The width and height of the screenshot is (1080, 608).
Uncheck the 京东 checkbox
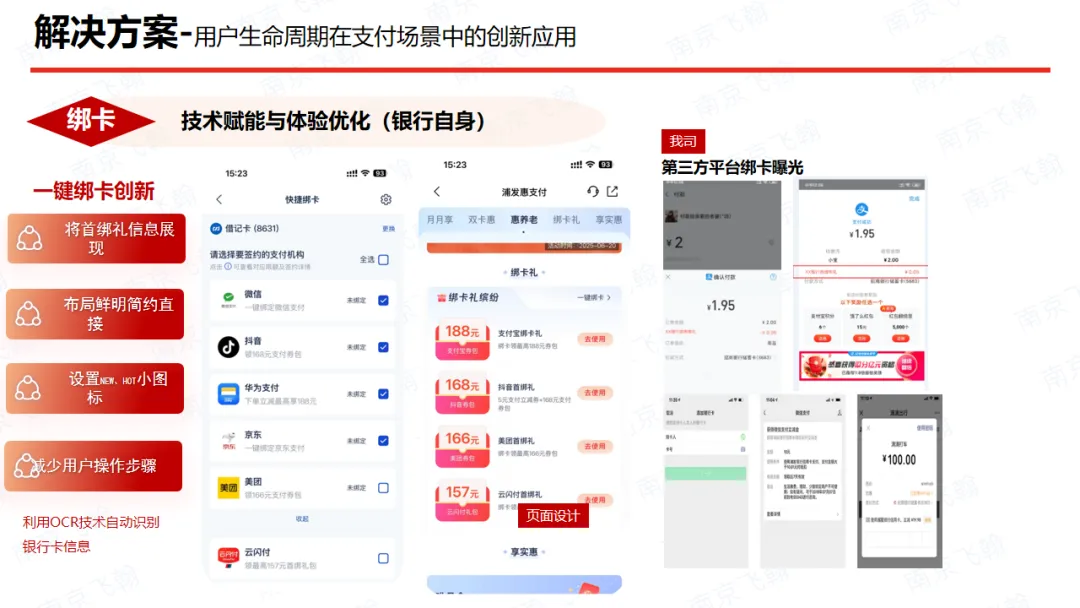click(384, 441)
